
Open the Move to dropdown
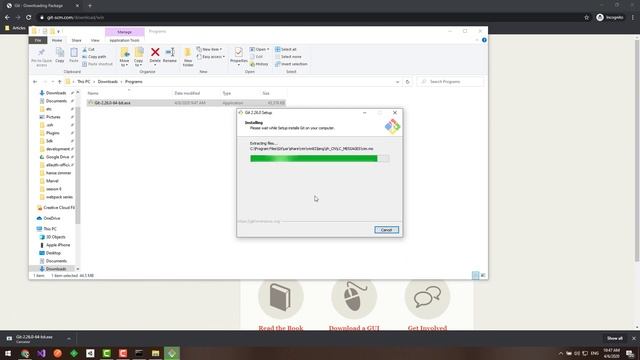124,57
